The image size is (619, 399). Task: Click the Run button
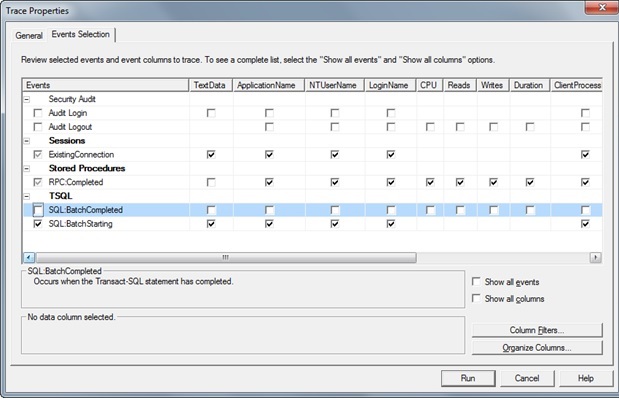tap(468, 378)
